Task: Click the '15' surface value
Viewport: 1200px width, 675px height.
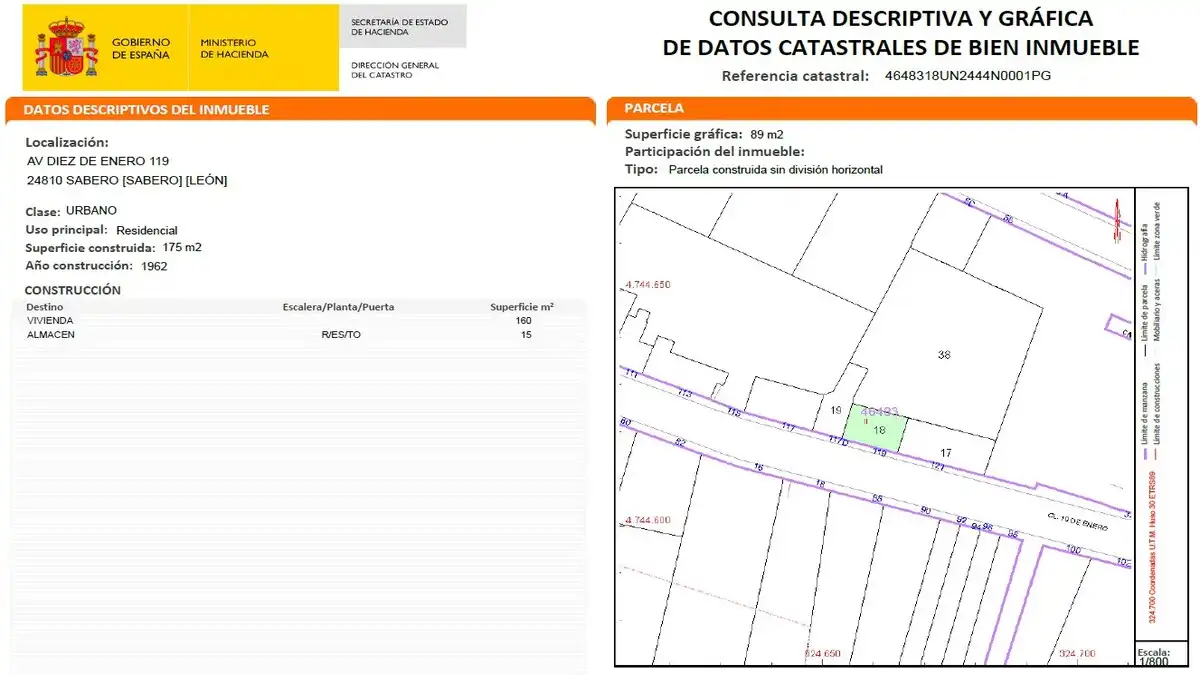Action: point(526,335)
